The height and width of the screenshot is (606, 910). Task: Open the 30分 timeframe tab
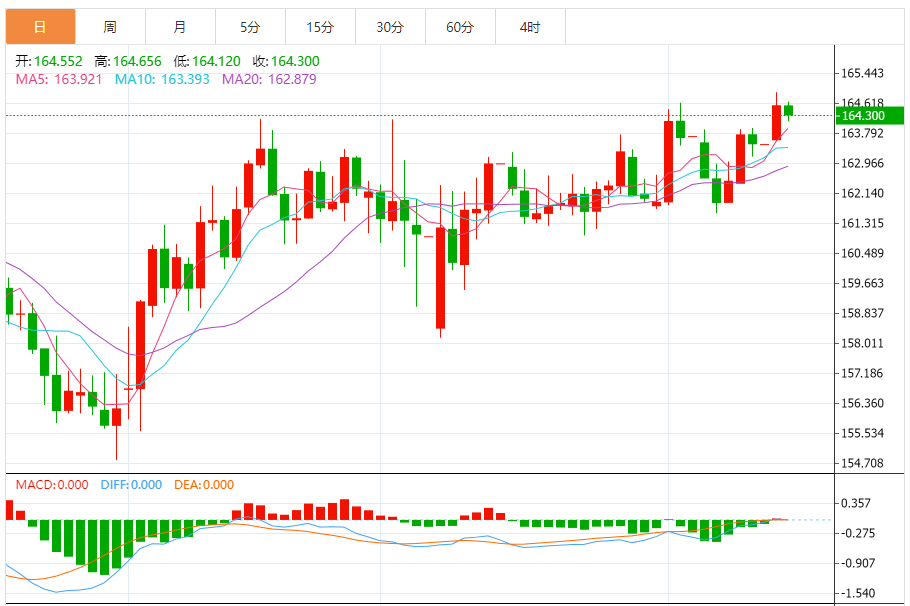coord(391,27)
